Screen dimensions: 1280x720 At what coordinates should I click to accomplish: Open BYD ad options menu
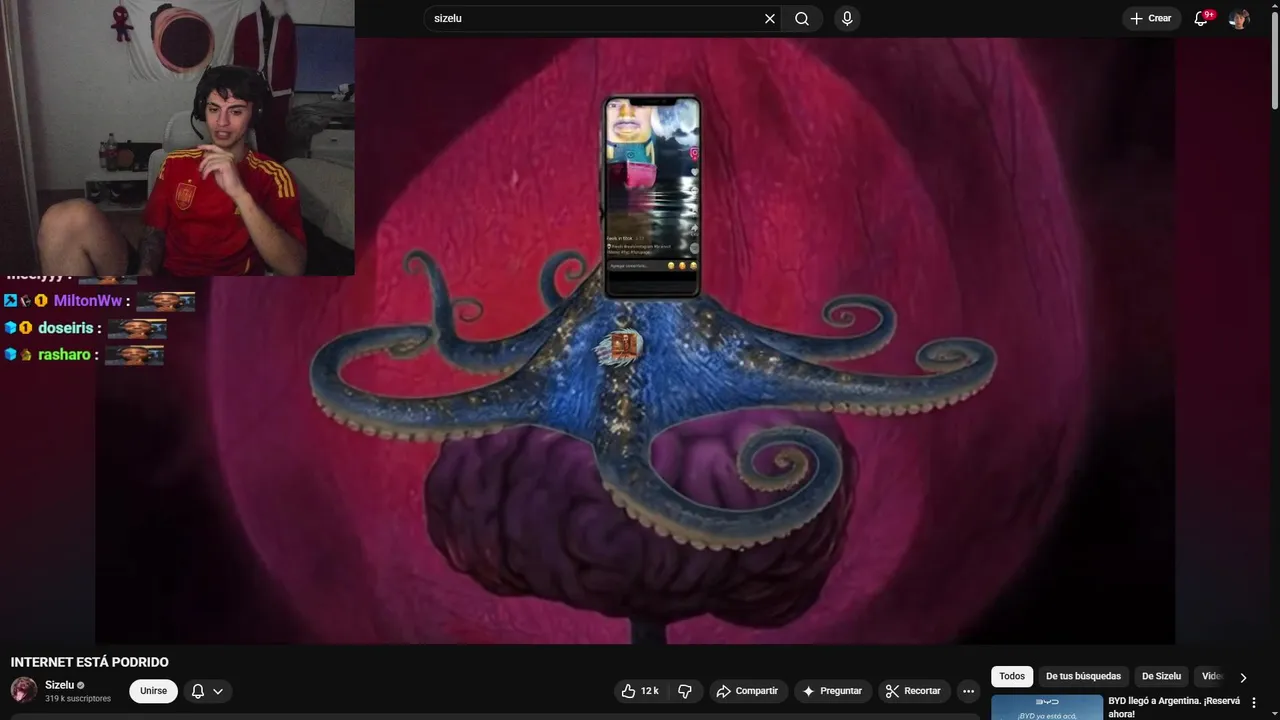[1254, 703]
